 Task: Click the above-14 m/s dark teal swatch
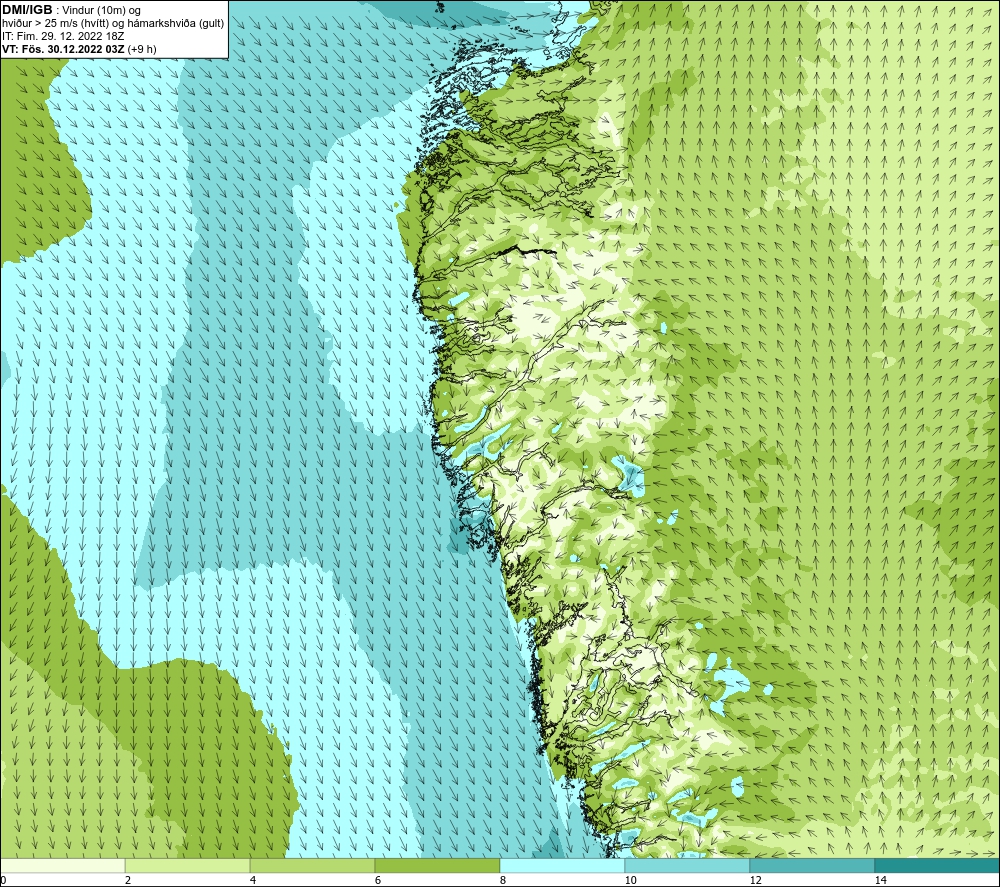(938, 866)
